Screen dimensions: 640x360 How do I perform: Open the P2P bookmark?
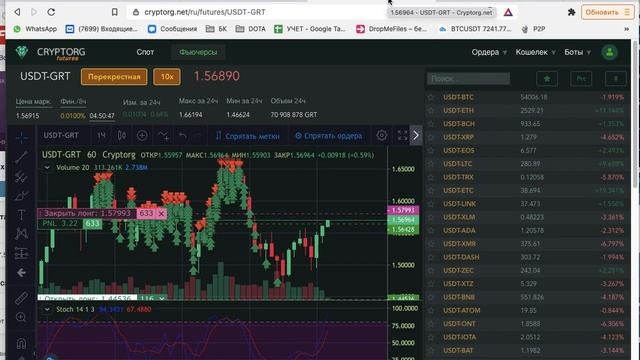(533, 29)
